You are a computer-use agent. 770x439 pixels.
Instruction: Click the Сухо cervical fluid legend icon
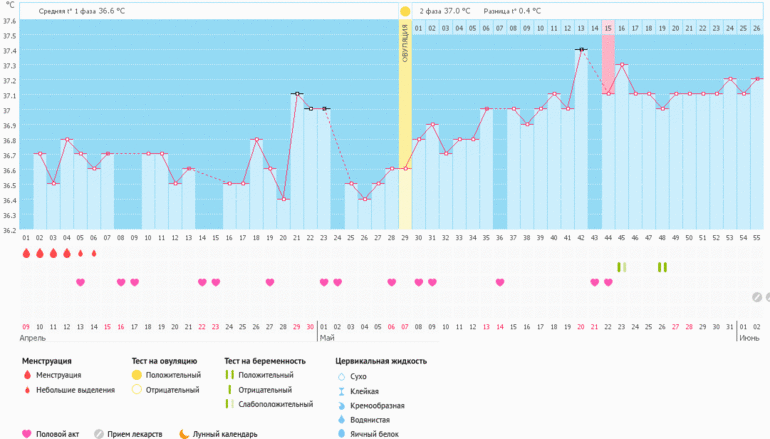click(343, 376)
